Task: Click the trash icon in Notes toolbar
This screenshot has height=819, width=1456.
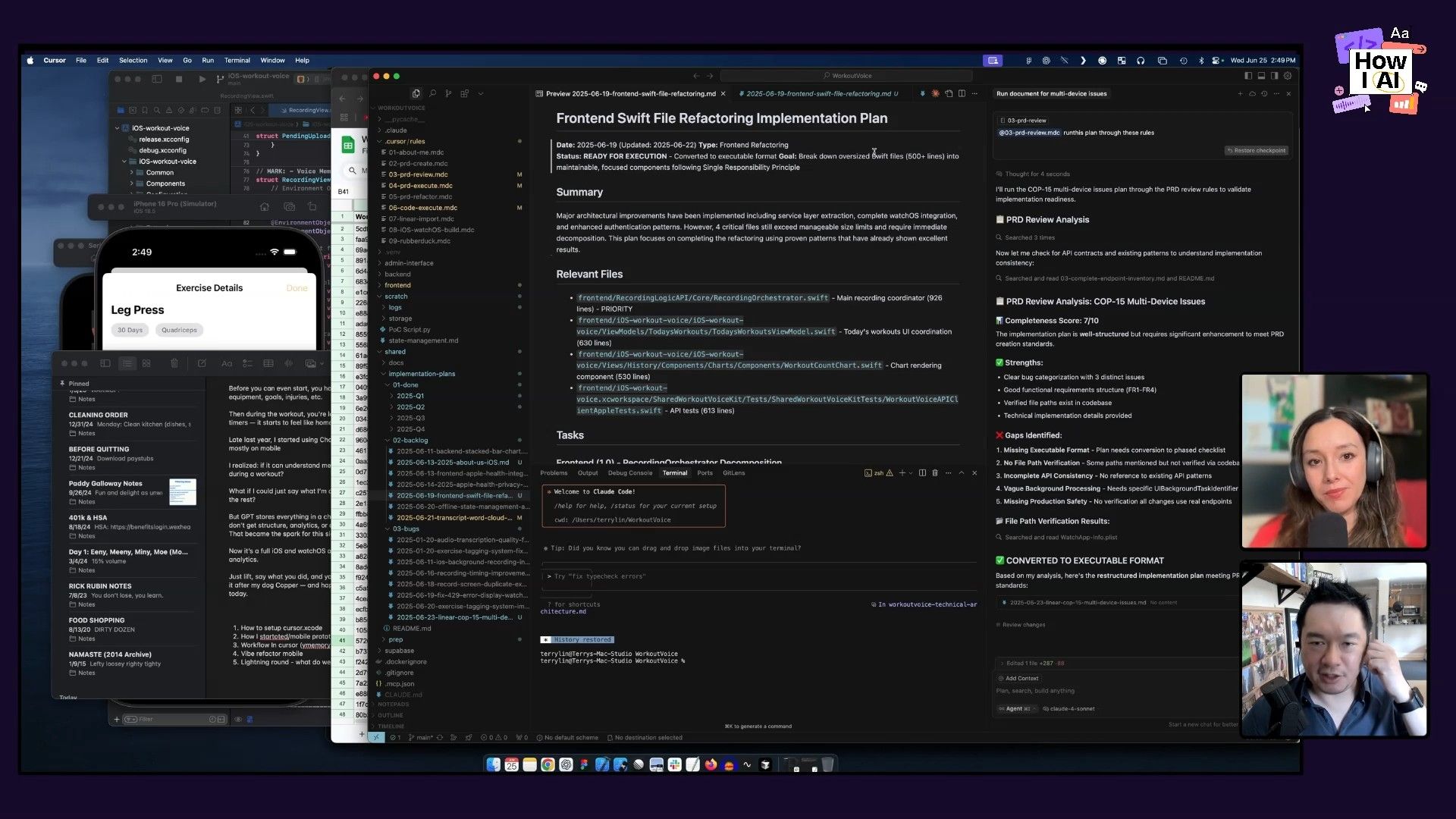Action: pos(174,363)
